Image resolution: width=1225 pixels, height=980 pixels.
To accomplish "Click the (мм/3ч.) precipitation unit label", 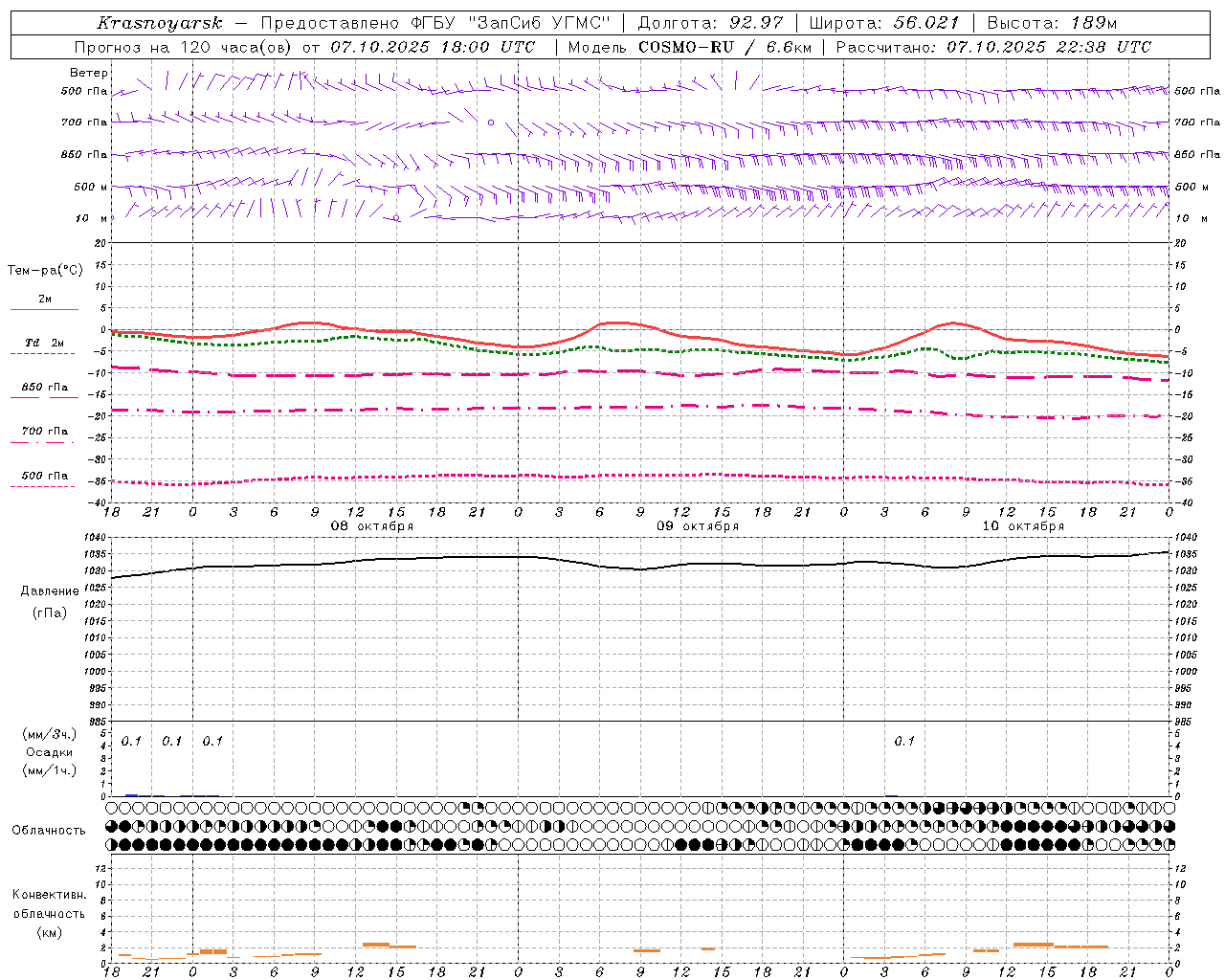I will 50,734.
